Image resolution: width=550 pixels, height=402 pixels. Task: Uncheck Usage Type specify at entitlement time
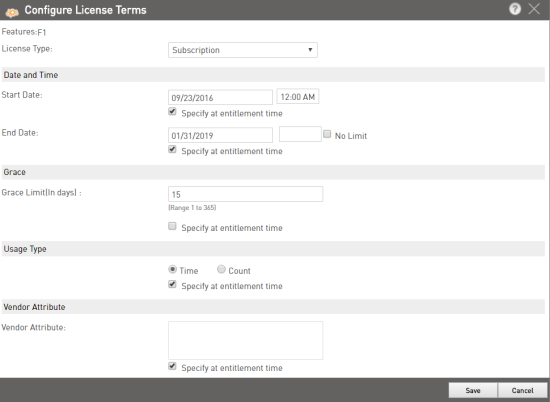pyautogui.click(x=172, y=284)
